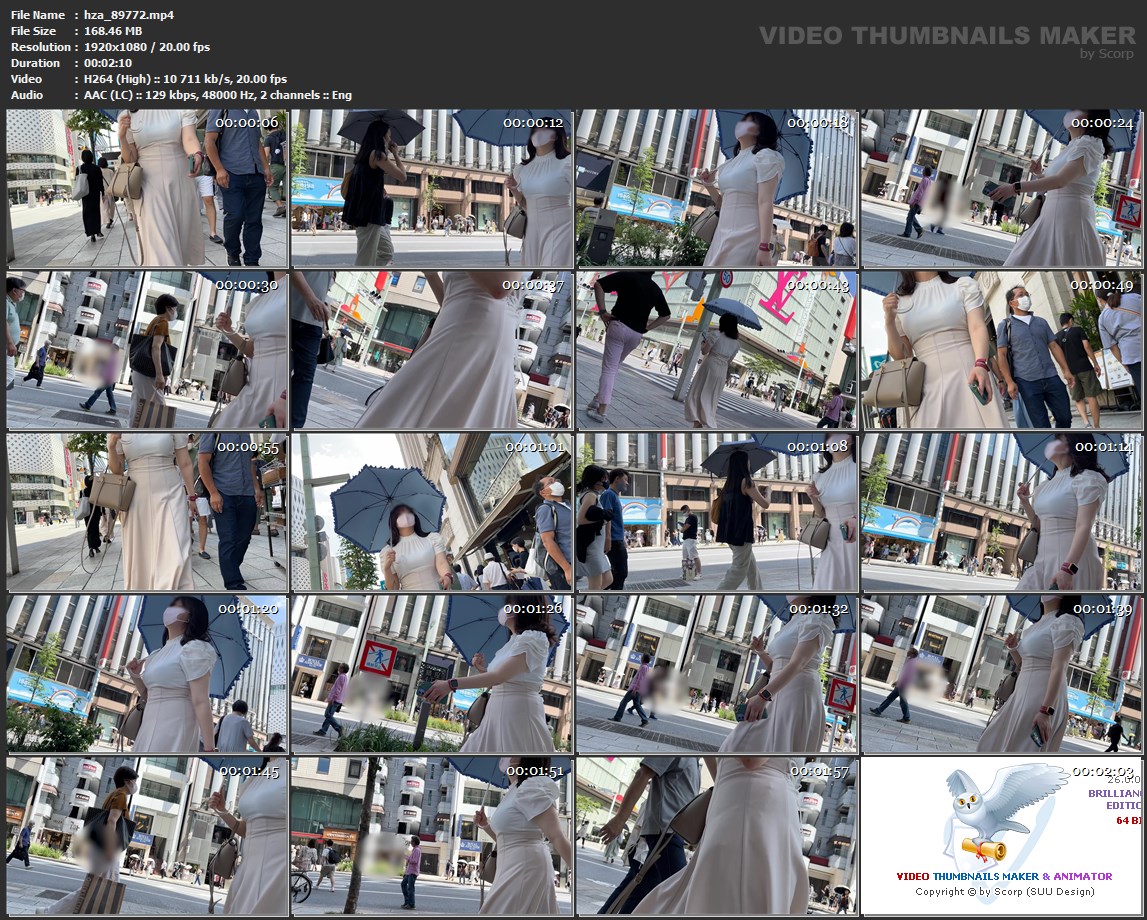Click the "by Scorp" text in header
Image resolution: width=1147 pixels, height=920 pixels.
click(1107, 54)
